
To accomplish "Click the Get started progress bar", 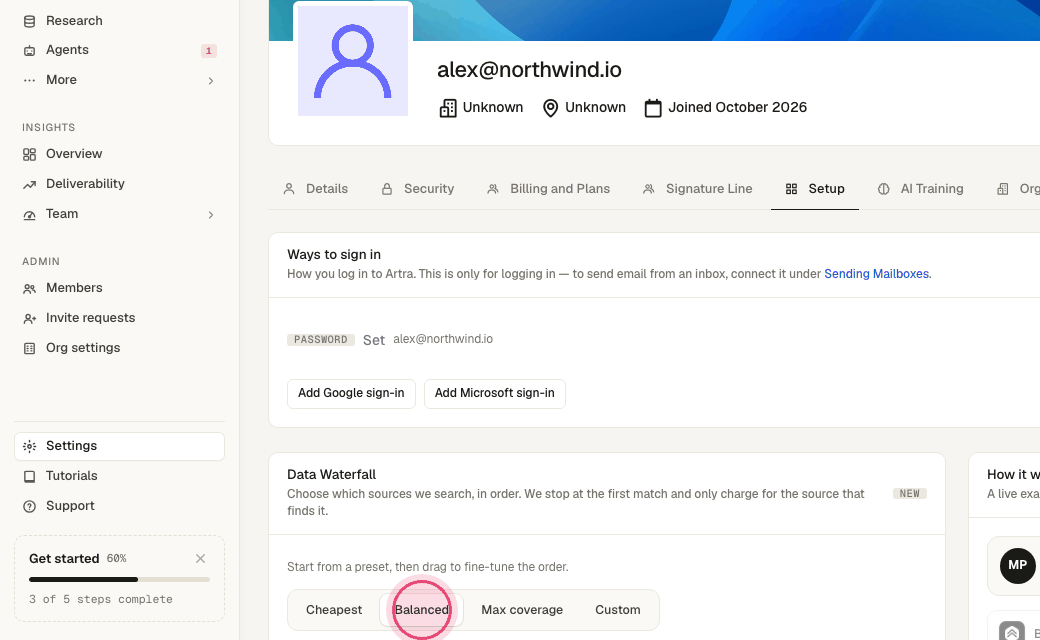I will pyautogui.click(x=119, y=580).
